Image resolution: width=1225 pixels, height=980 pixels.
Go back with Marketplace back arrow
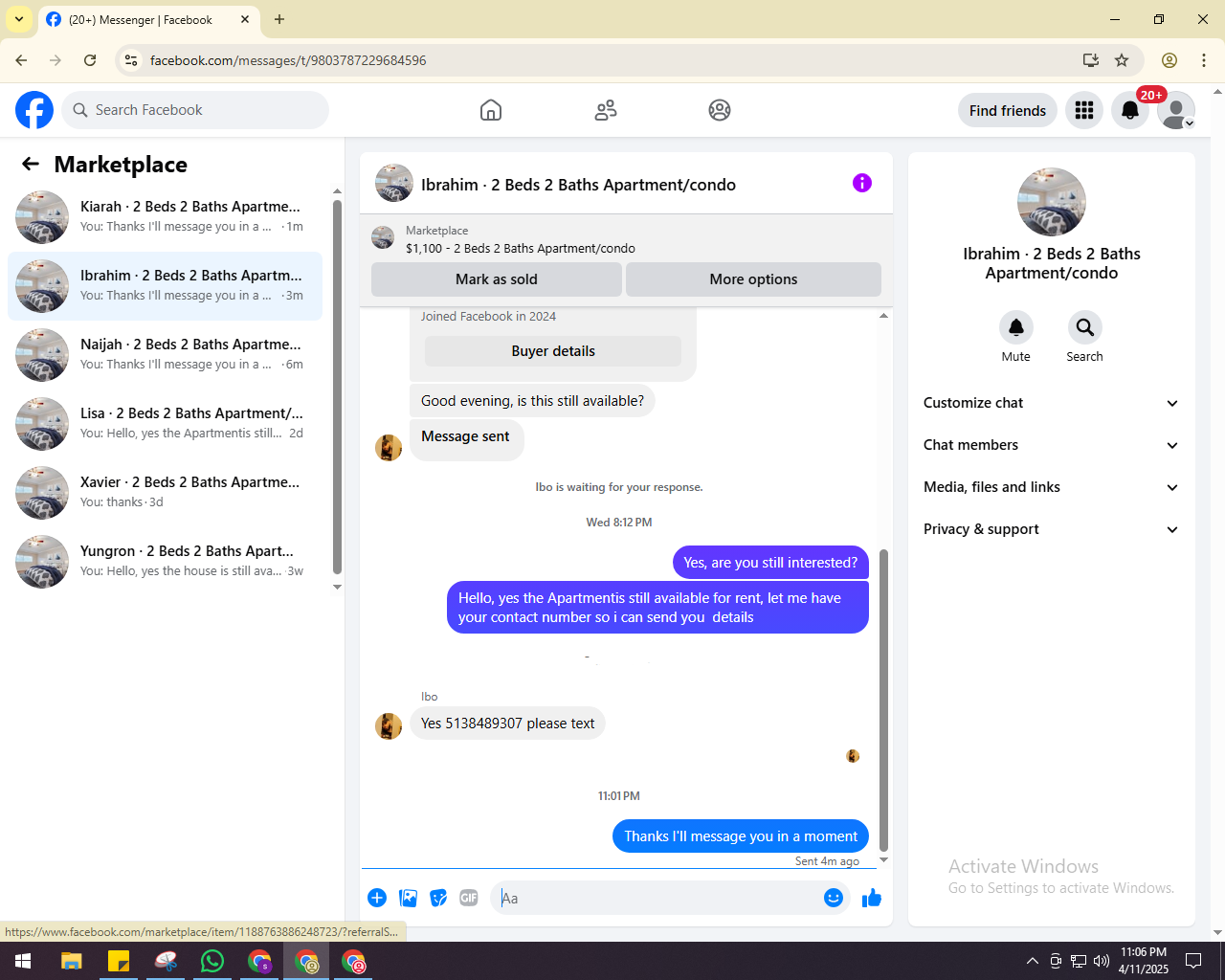click(31, 164)
